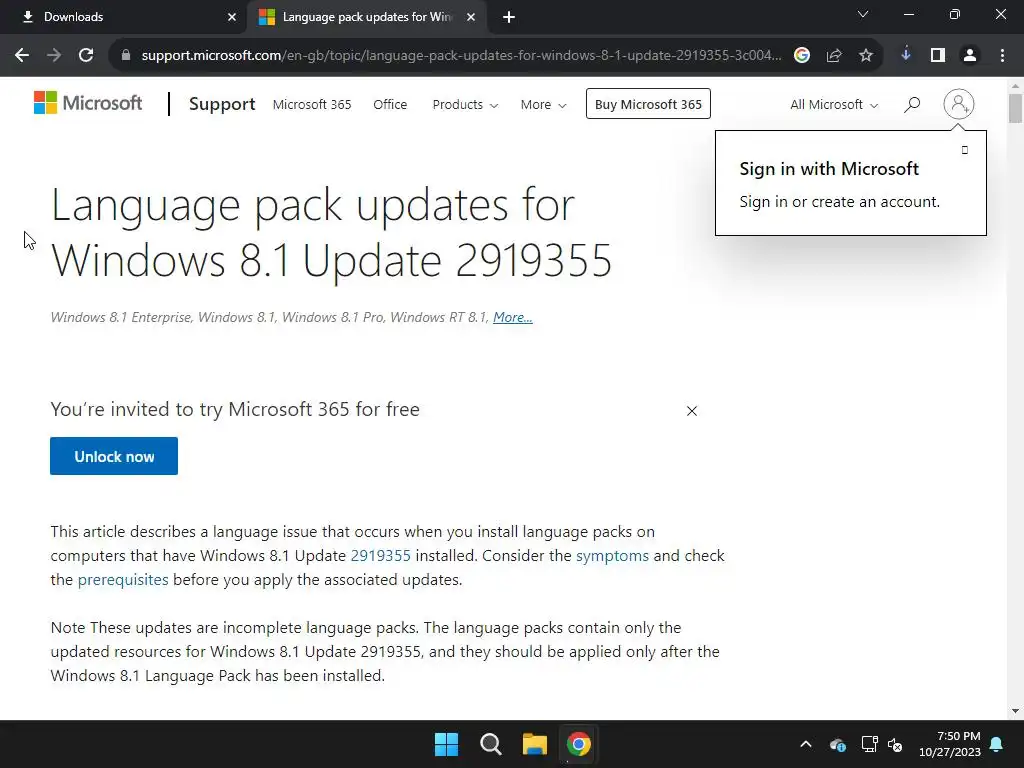Open a new browser tab
The image size is (1024, 768).
[x=509, y=17]
